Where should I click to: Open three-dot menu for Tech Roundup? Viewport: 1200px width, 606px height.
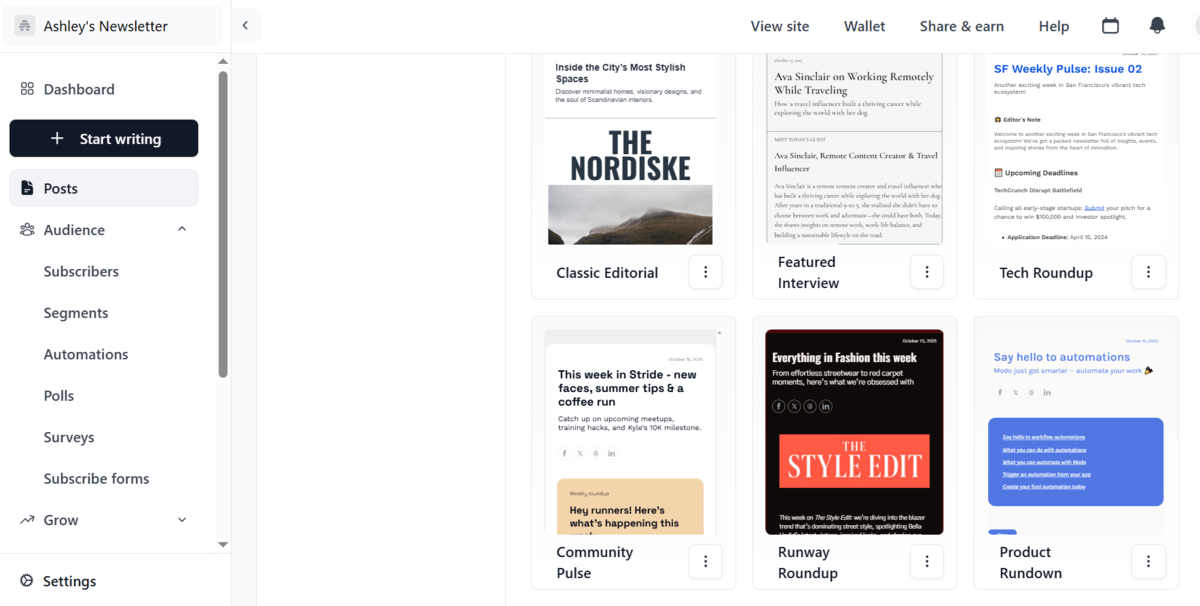coord(1148,272)
